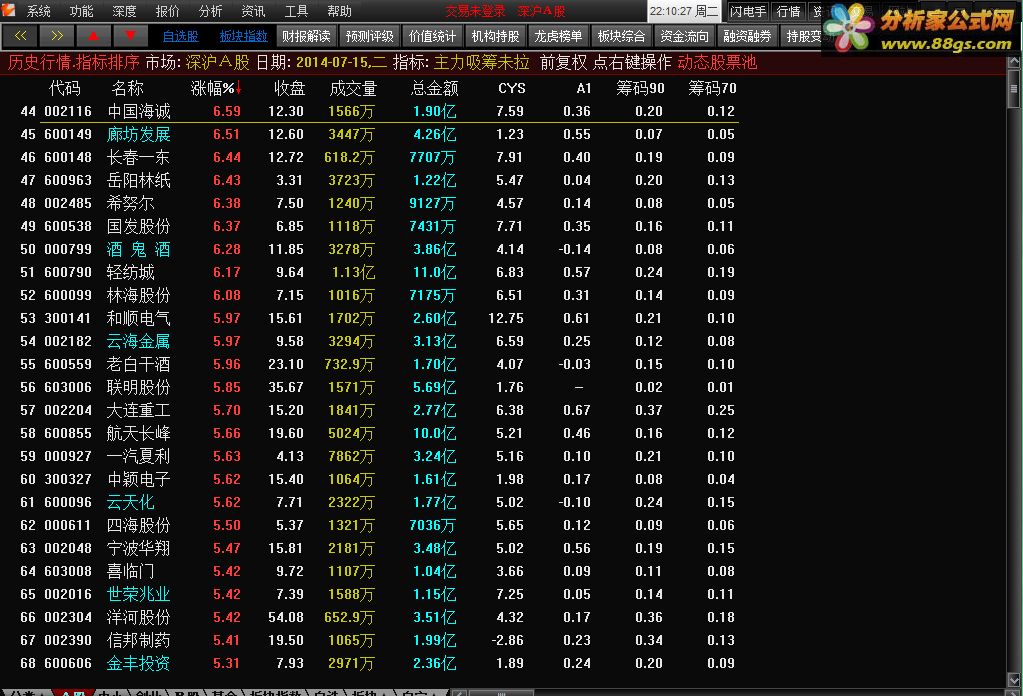Change the market selector 深沪A股

tap(217, 63)
